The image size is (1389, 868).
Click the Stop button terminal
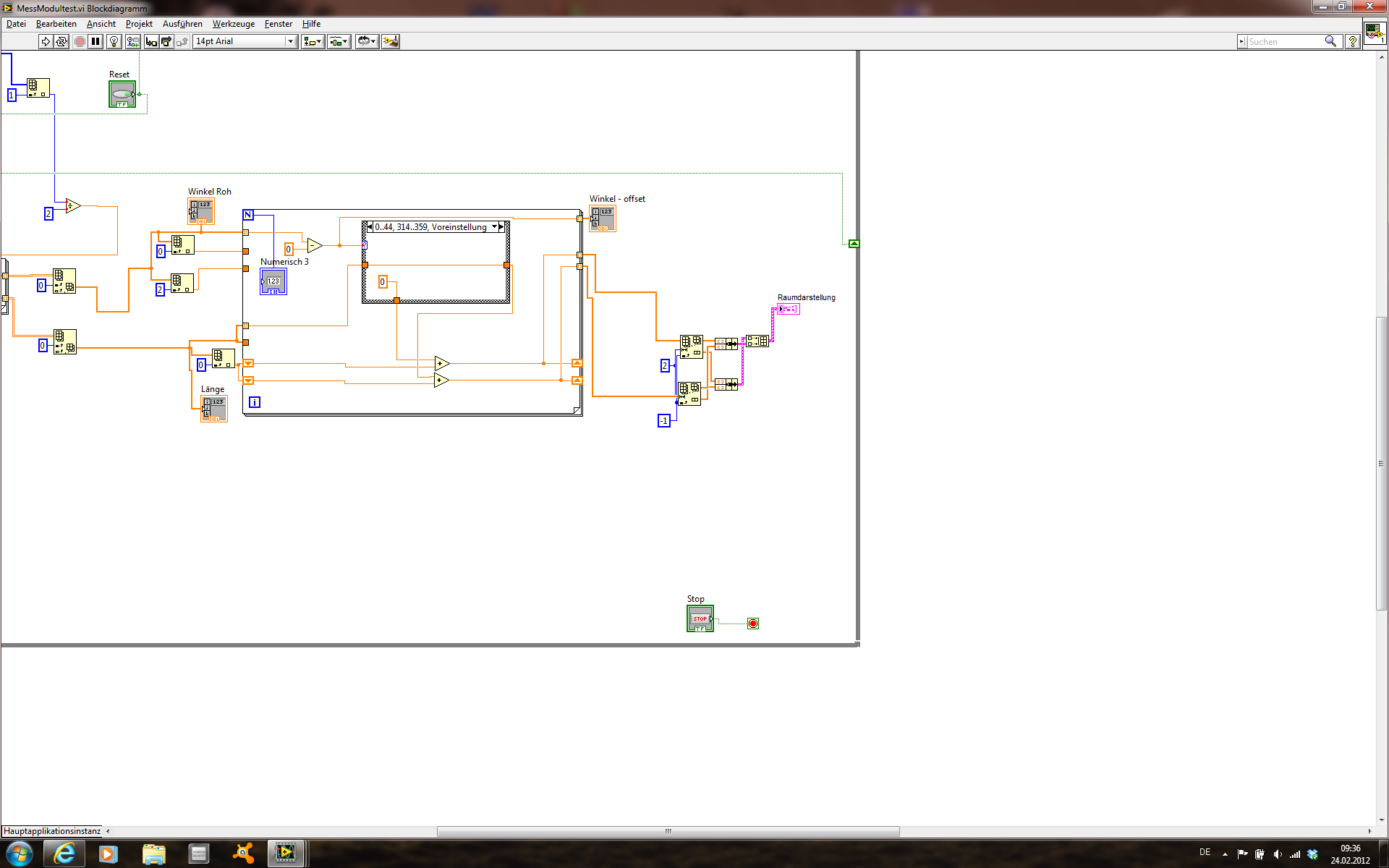tap(700, 618)
